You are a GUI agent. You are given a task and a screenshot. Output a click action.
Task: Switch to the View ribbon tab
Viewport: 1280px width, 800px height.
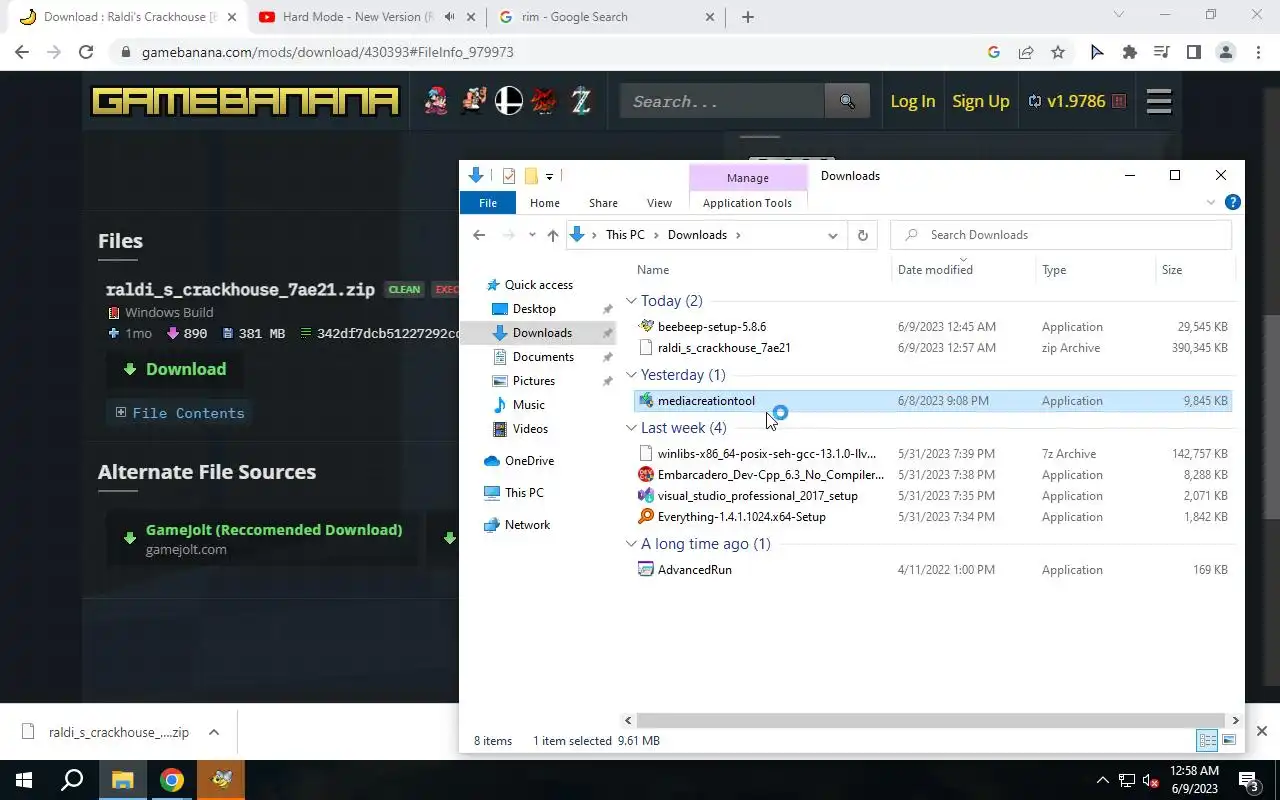click(x=659, y=203)
